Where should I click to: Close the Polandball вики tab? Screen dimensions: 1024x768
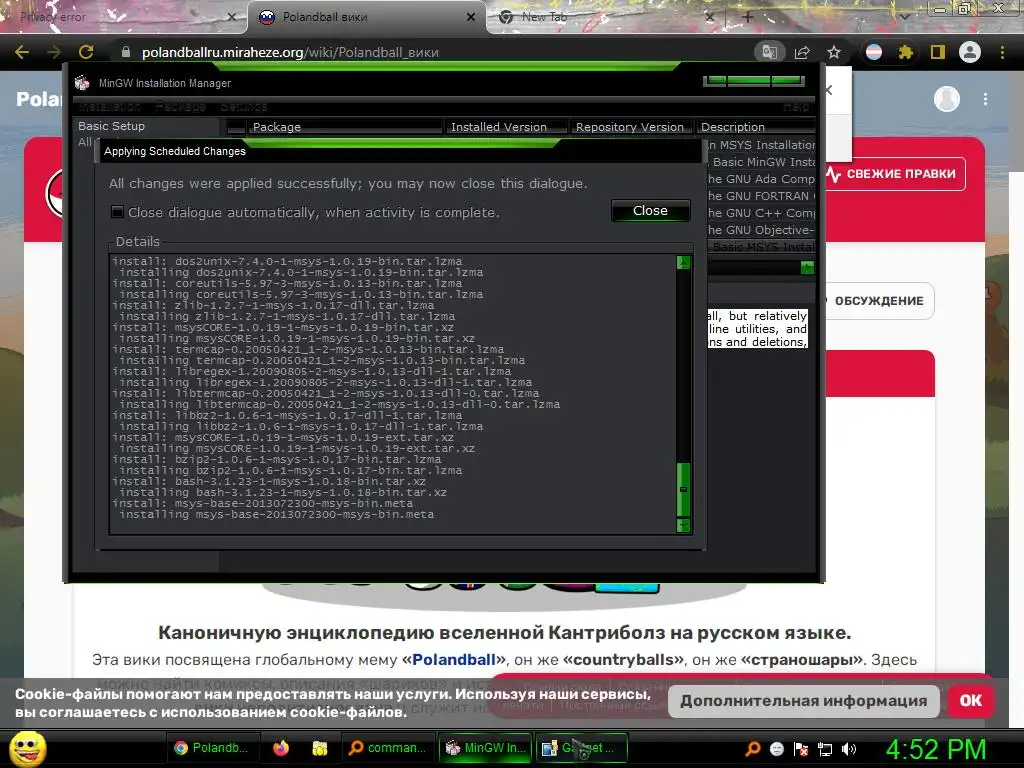tap(471, 17)
